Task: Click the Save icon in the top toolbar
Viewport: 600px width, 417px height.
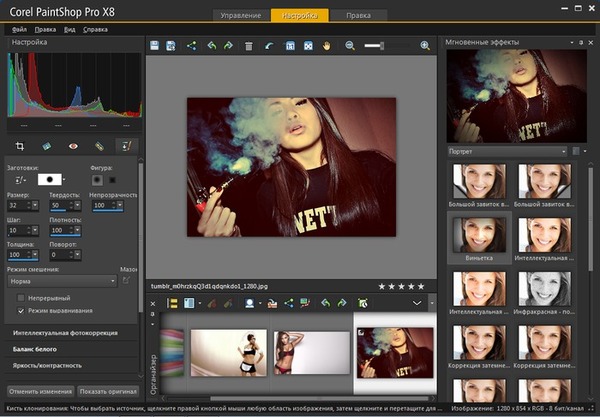Action: [x=155, y=46]
